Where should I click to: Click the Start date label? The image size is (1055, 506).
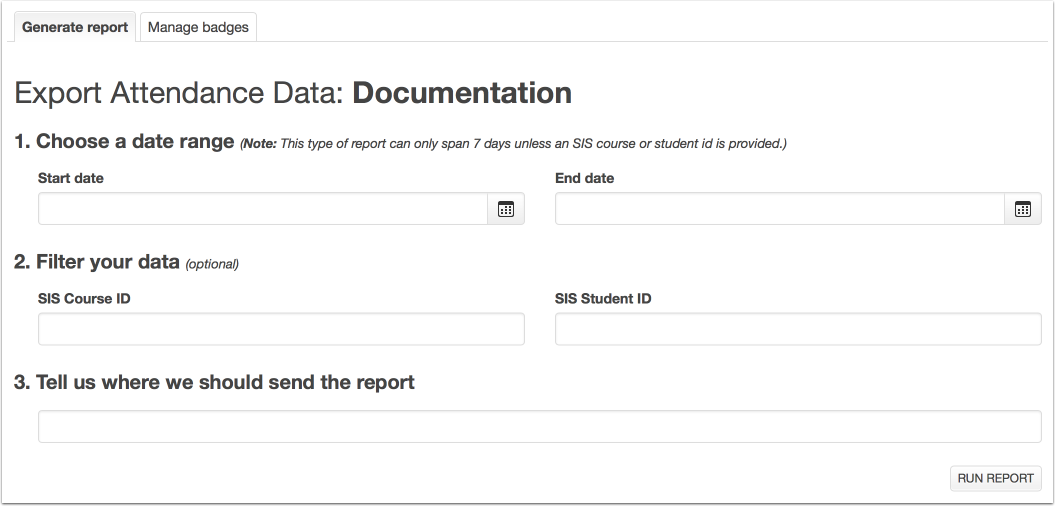pos(71,178)
